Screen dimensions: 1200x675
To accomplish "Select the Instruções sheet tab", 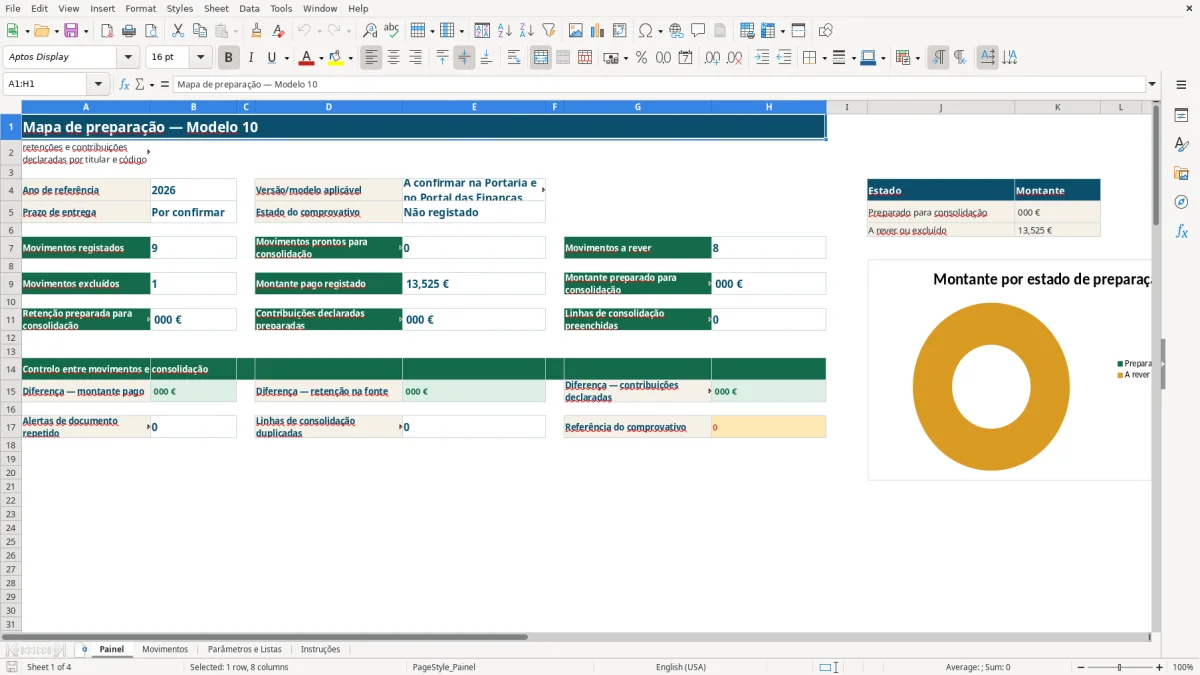I will 321,649.
